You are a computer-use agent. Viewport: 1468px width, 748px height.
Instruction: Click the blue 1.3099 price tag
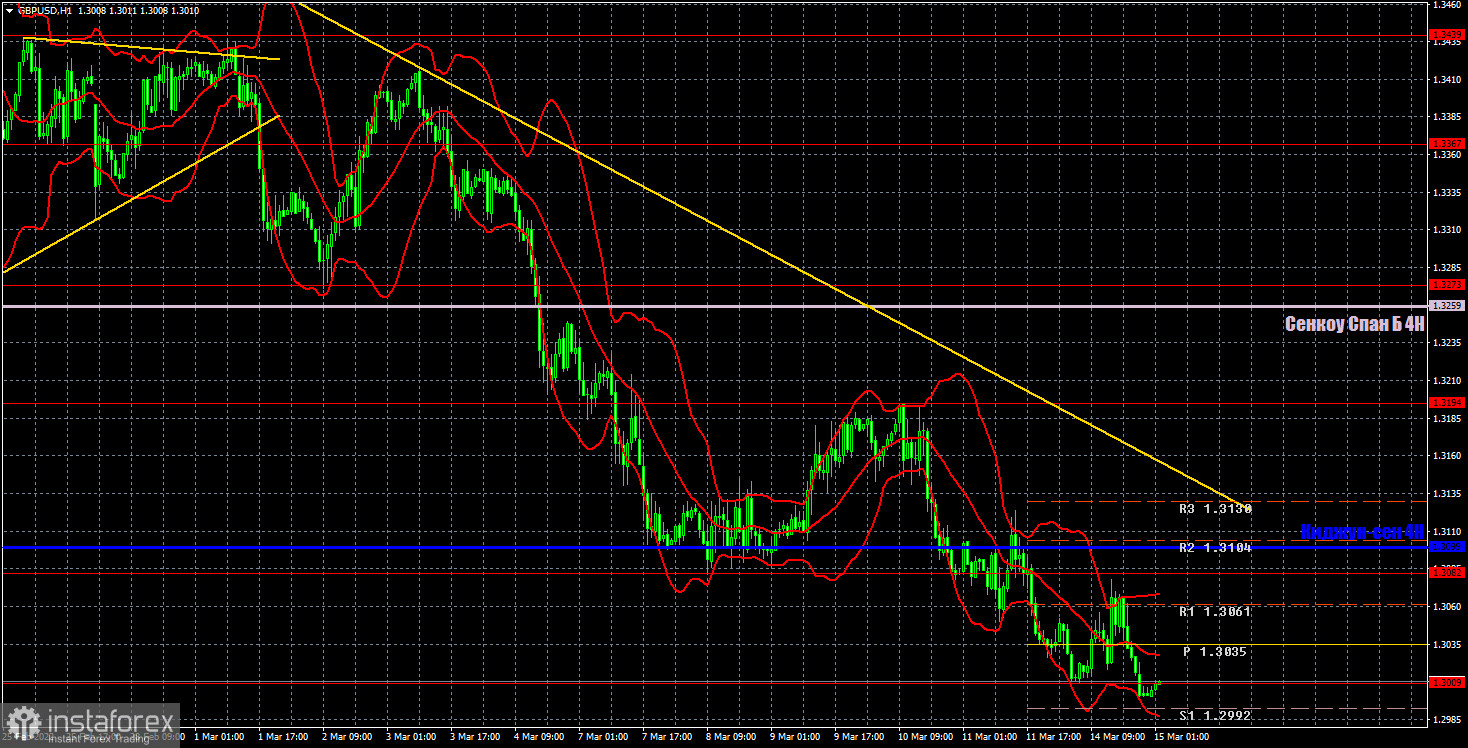point(1448,547)
